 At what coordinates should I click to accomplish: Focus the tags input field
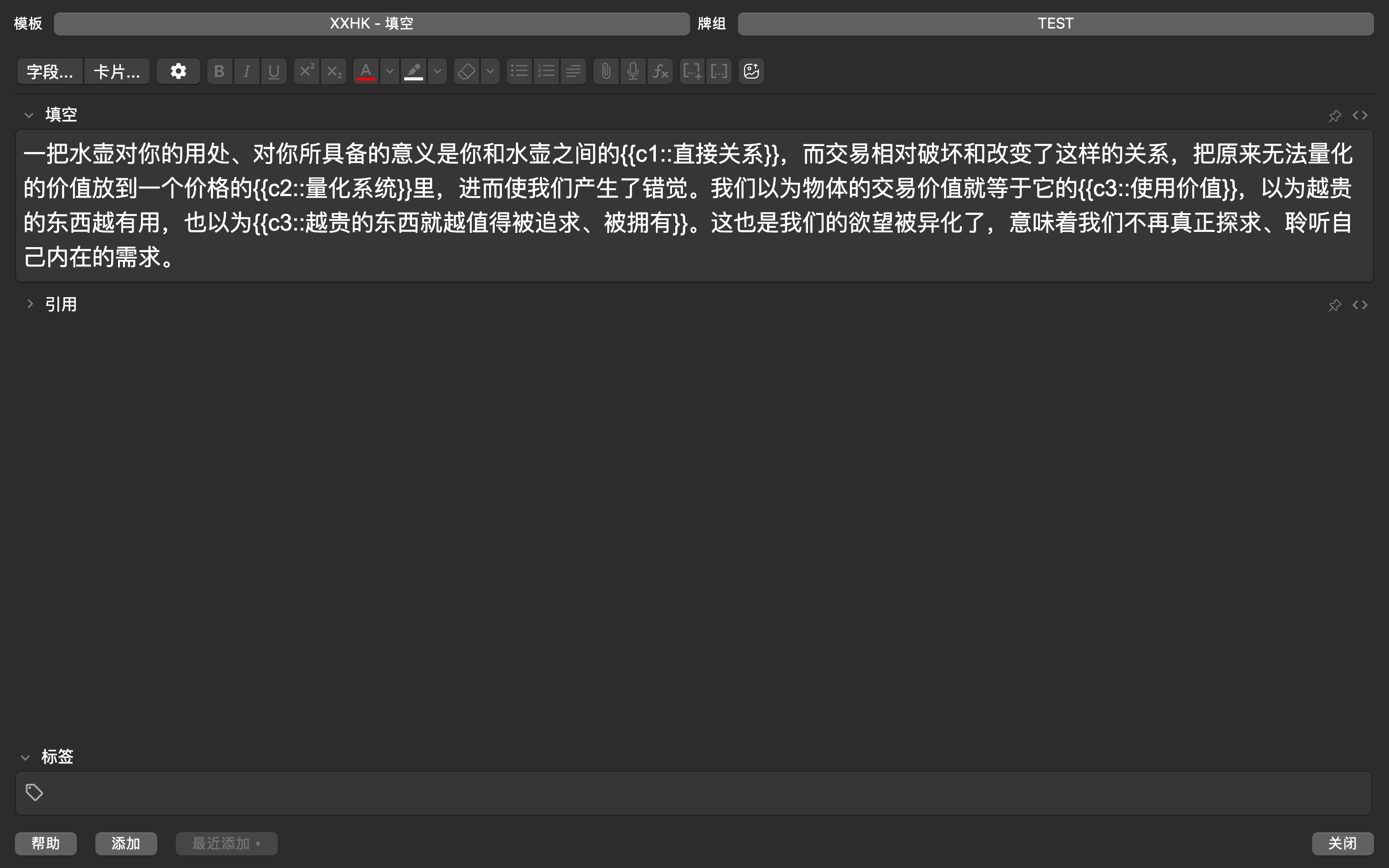[x=689, y=793]
